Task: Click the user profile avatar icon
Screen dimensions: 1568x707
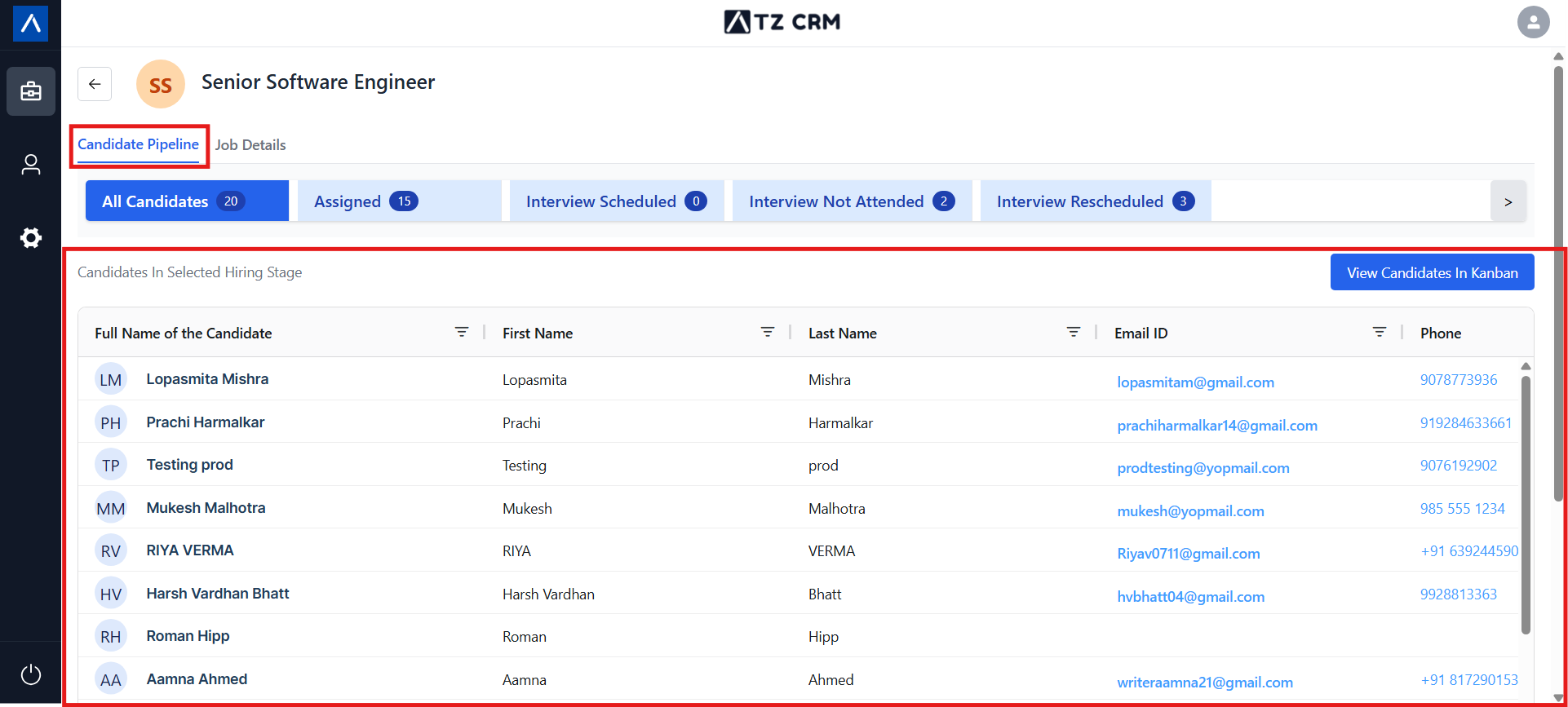Action: (1533, 22)
